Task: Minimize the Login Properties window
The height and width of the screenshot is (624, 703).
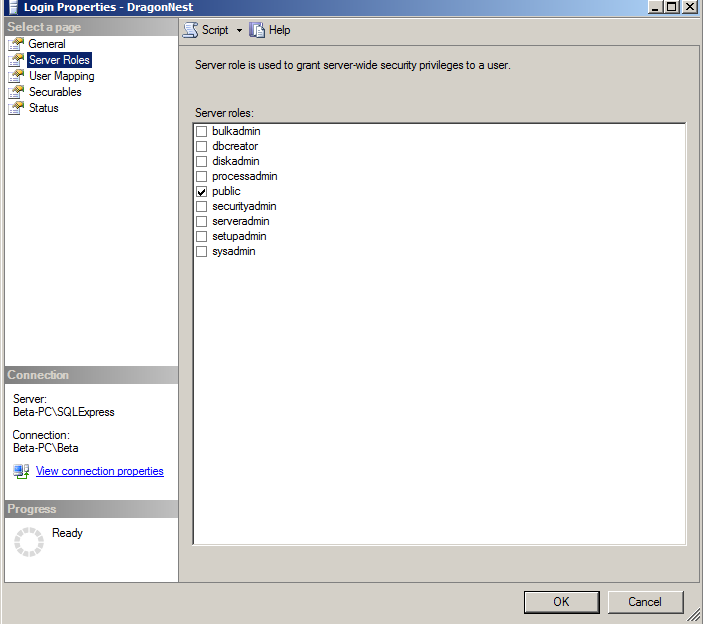Action: click(656, 7)
